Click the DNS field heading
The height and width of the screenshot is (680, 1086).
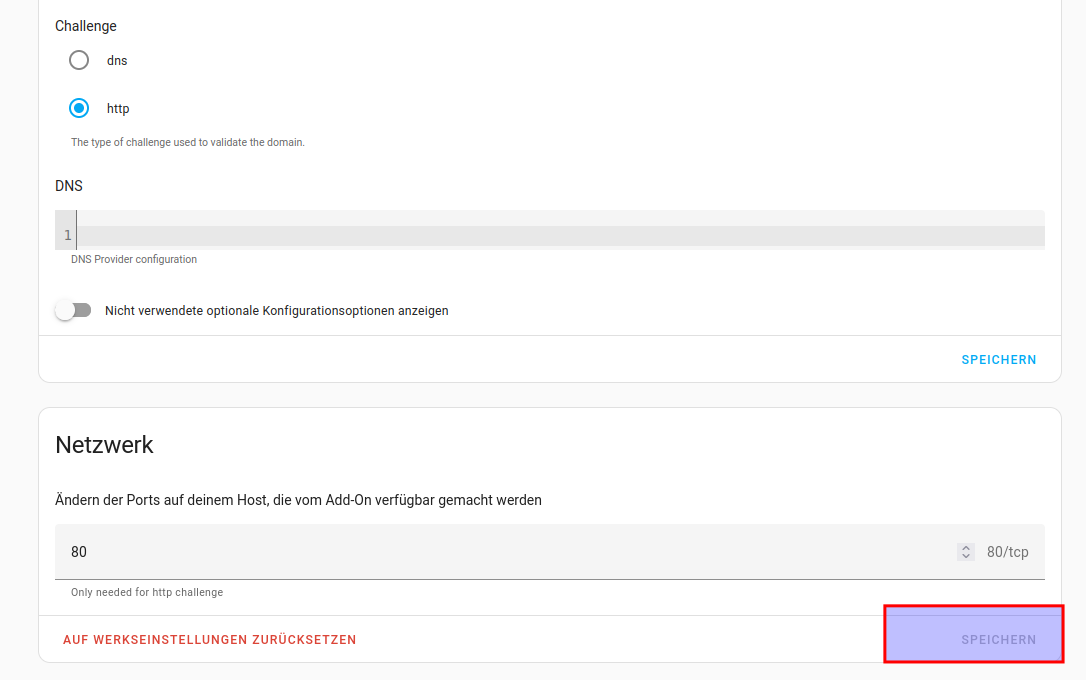point(69,186)
